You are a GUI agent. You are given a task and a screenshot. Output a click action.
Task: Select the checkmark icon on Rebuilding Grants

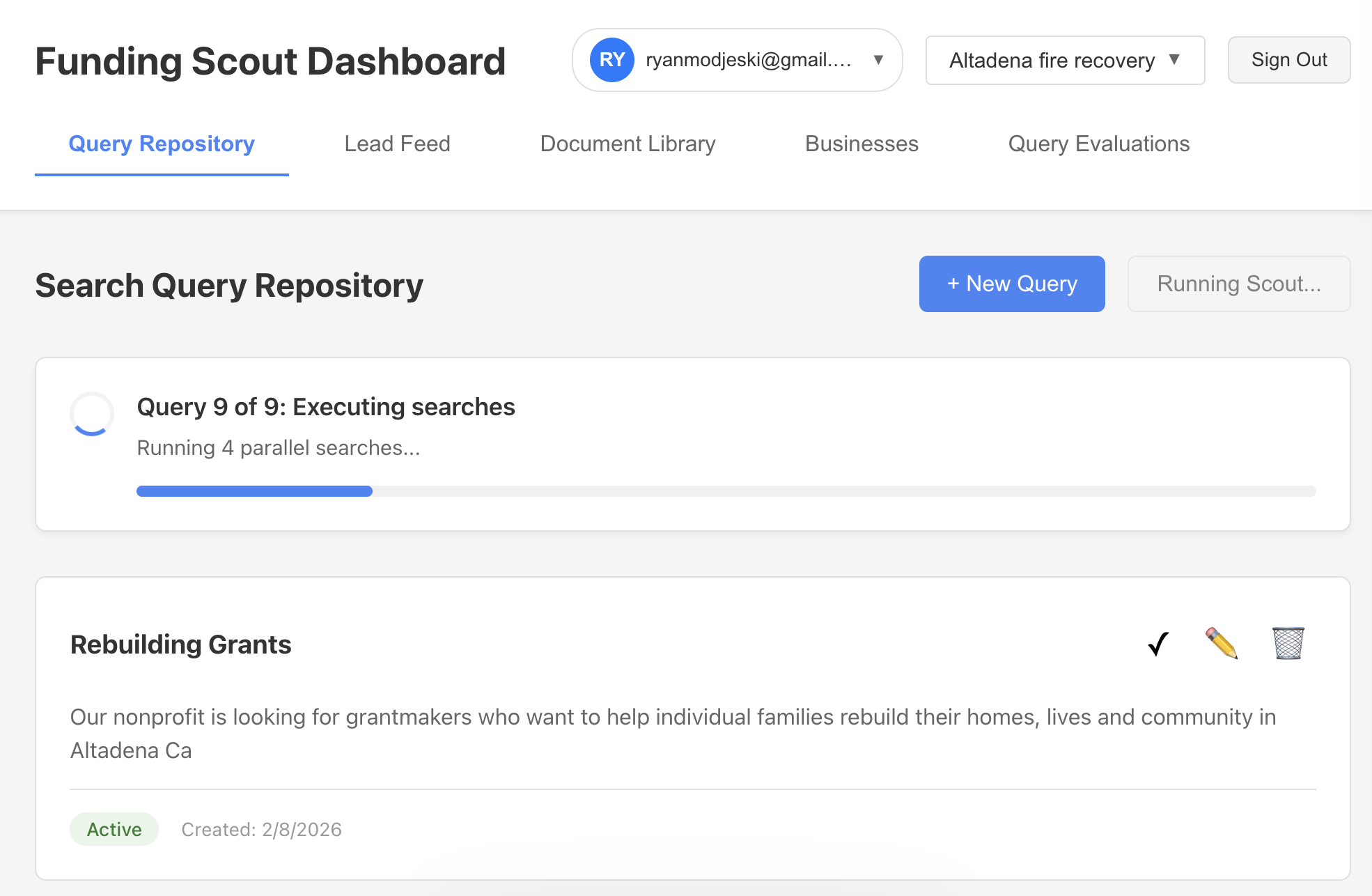(1156, 644)
